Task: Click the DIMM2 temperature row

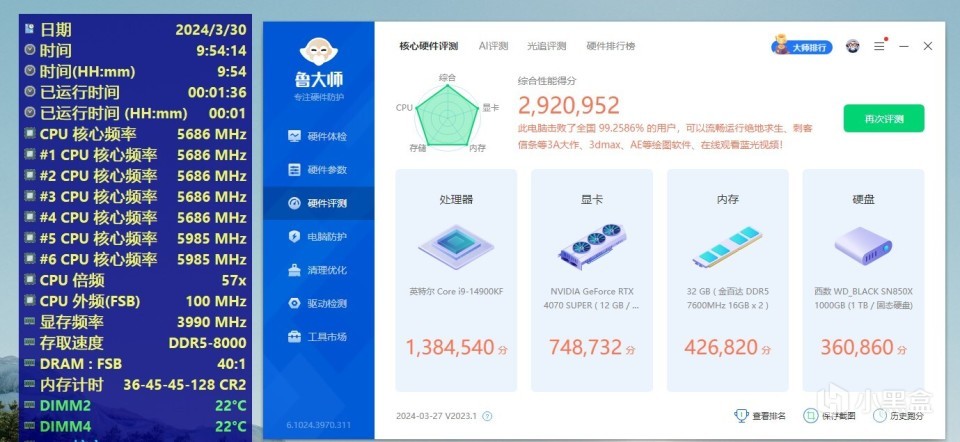Action: click(135, 405)
